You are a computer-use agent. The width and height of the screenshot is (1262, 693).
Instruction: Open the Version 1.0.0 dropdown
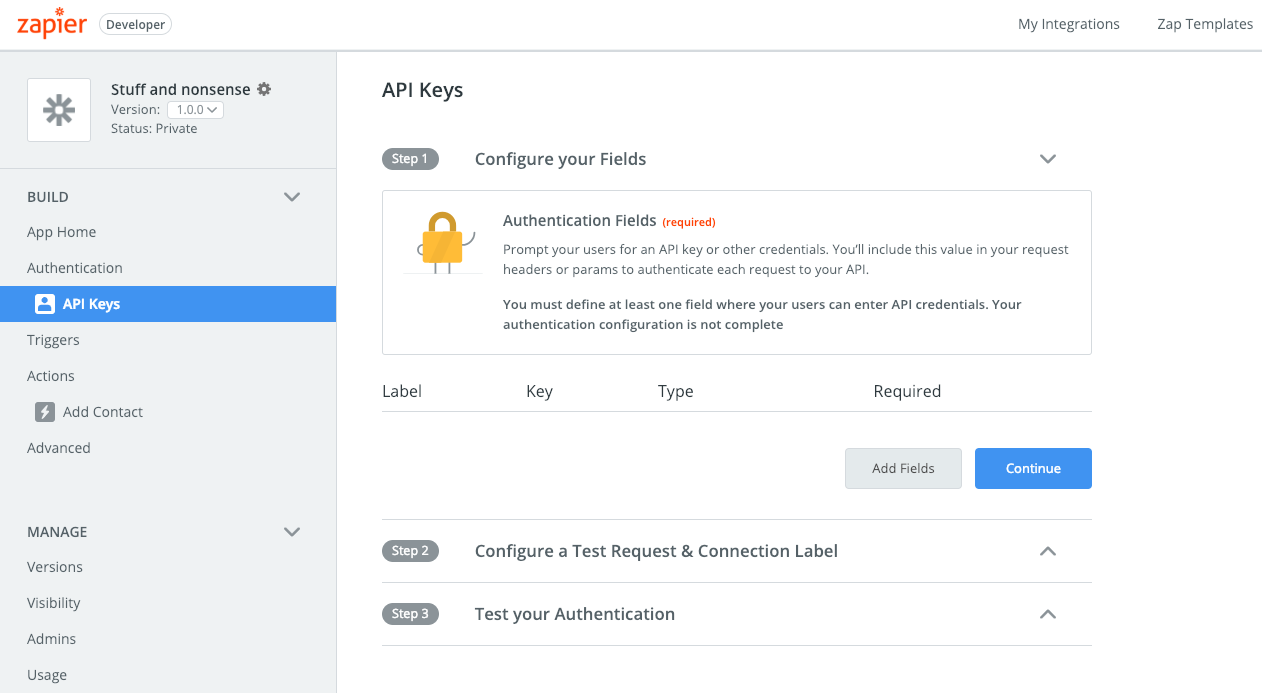(x=194, y=109)
